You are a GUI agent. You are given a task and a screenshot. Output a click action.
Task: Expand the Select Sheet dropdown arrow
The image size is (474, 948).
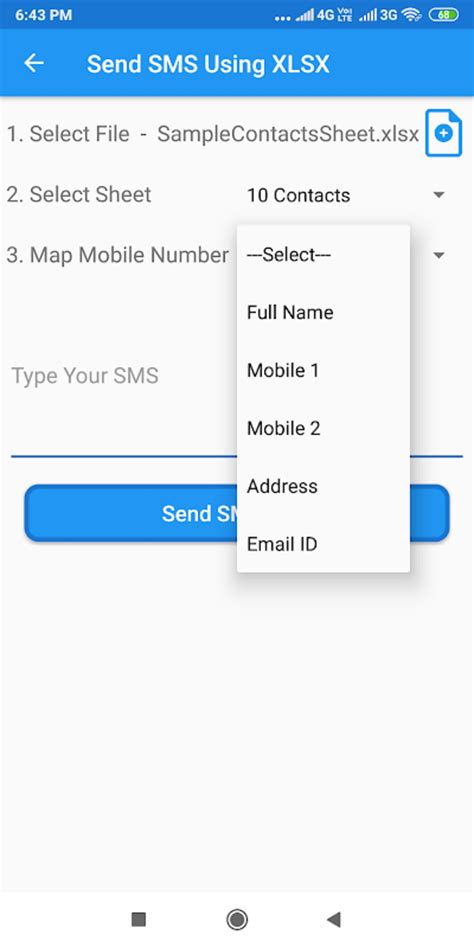click(x=440, y=195)
